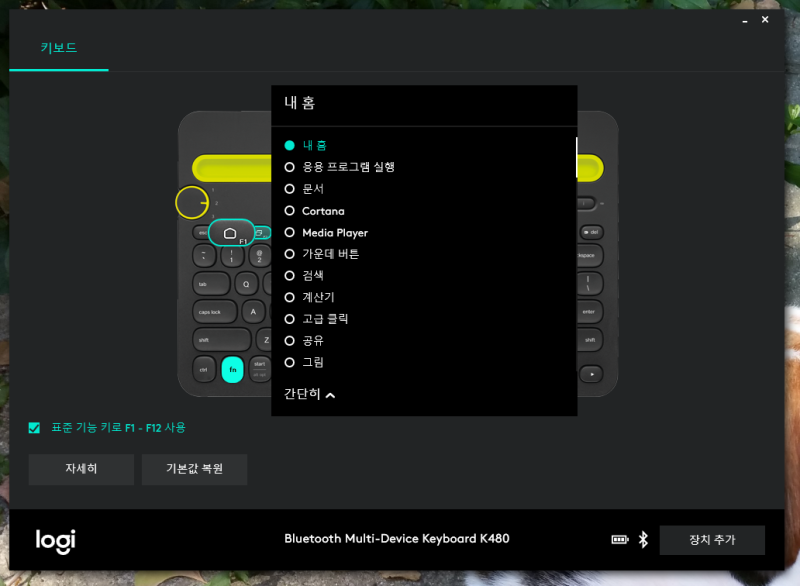Click the 기본값 복원 button
The width and height of the screenshot is (800, 586).
coord(194,469)
